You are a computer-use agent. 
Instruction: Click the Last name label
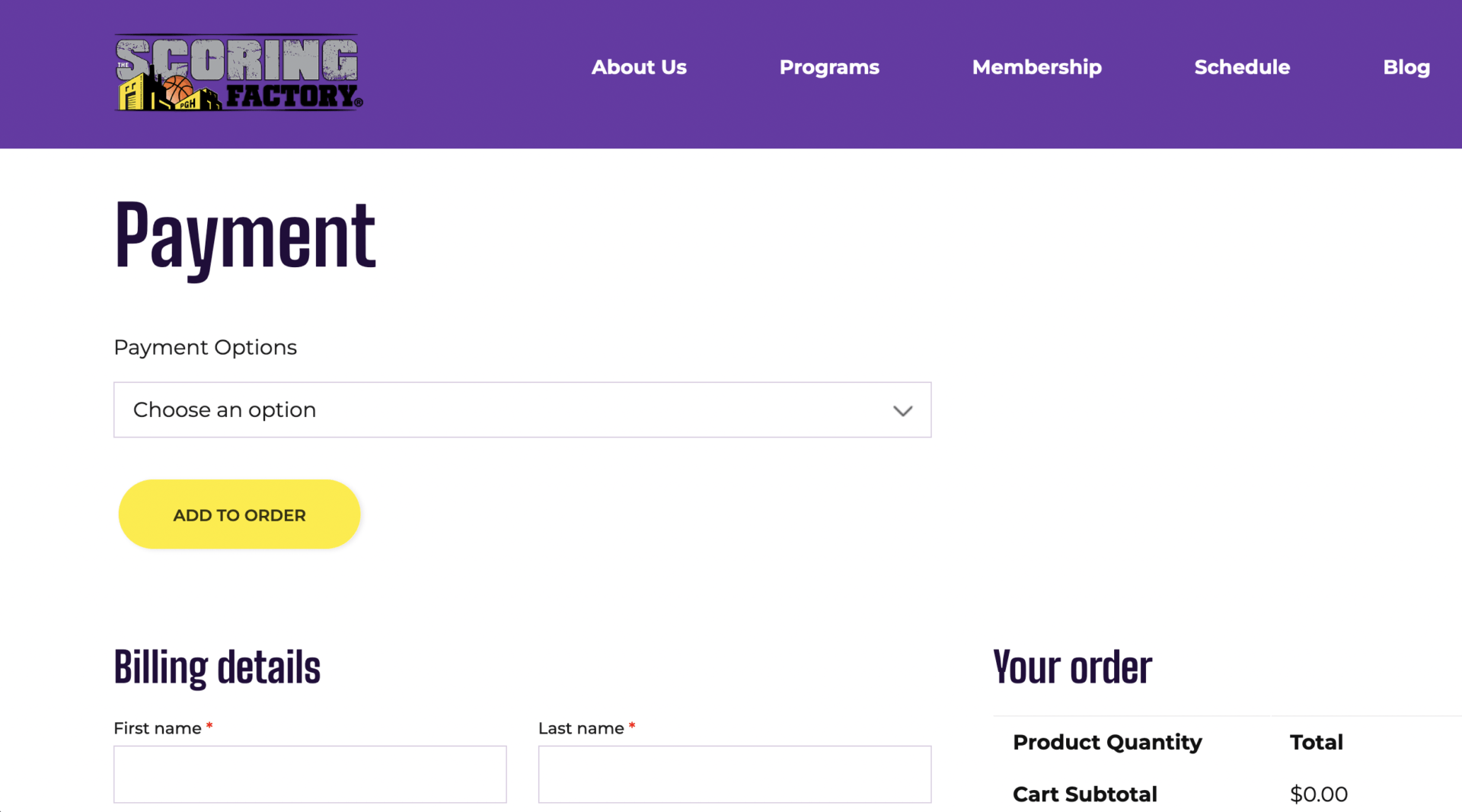(x=581, y=728)
